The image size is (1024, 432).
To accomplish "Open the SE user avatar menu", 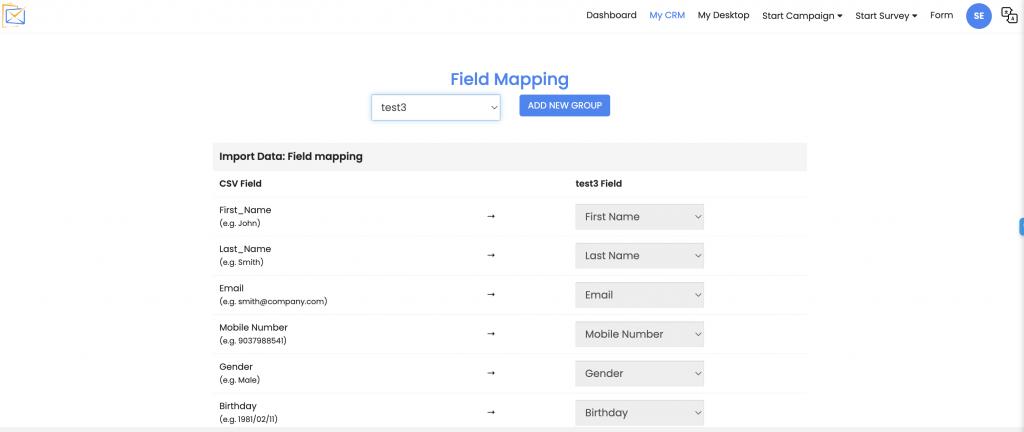I will point(978,16).
